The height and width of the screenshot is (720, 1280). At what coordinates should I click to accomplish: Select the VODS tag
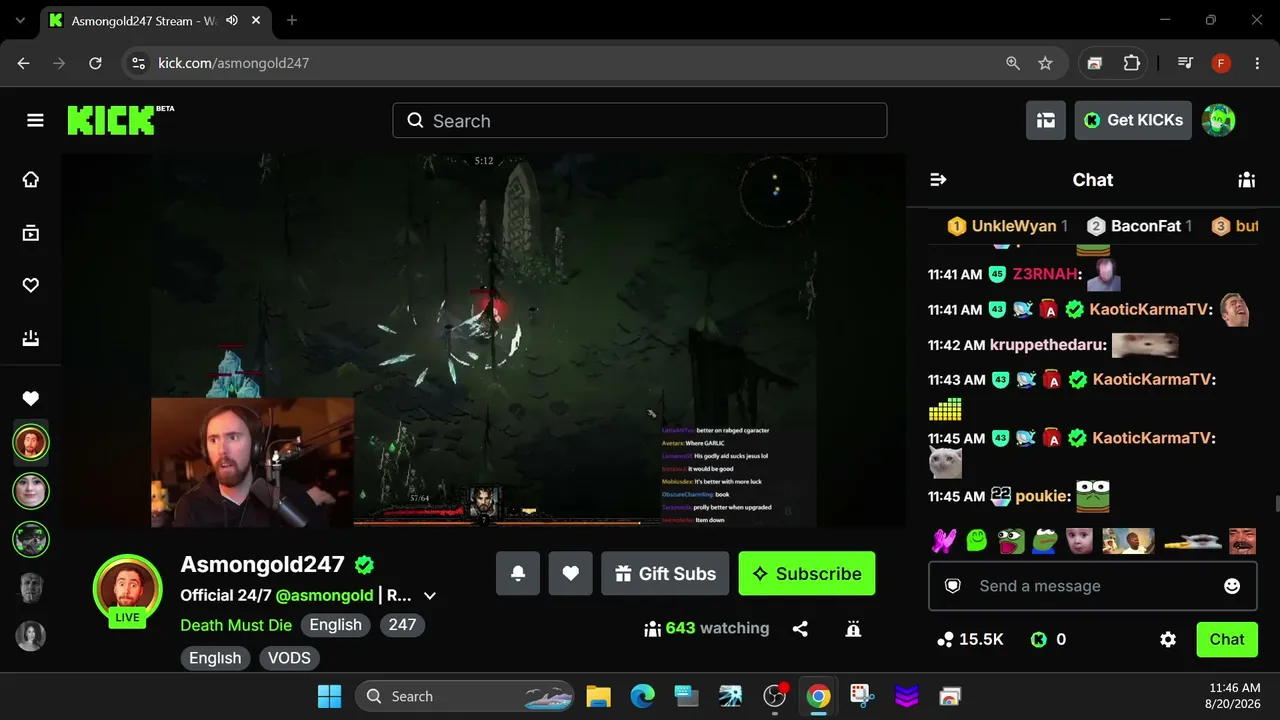(289, 658)
